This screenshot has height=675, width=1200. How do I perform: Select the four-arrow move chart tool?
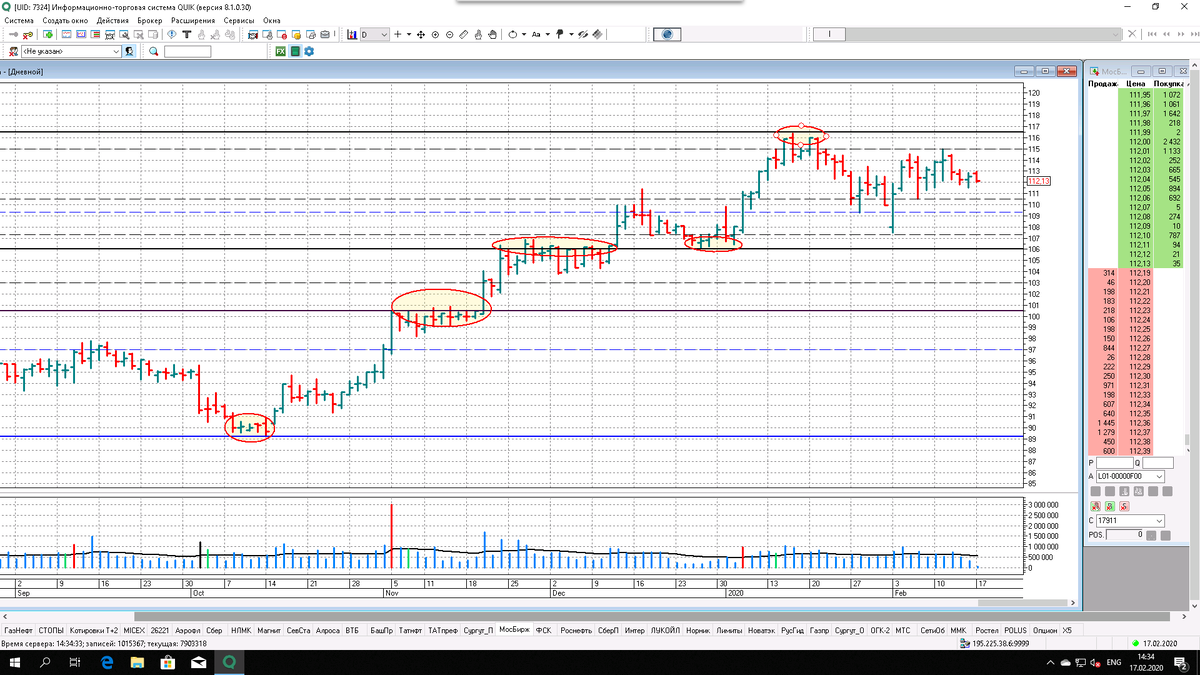tap(420, 34)
